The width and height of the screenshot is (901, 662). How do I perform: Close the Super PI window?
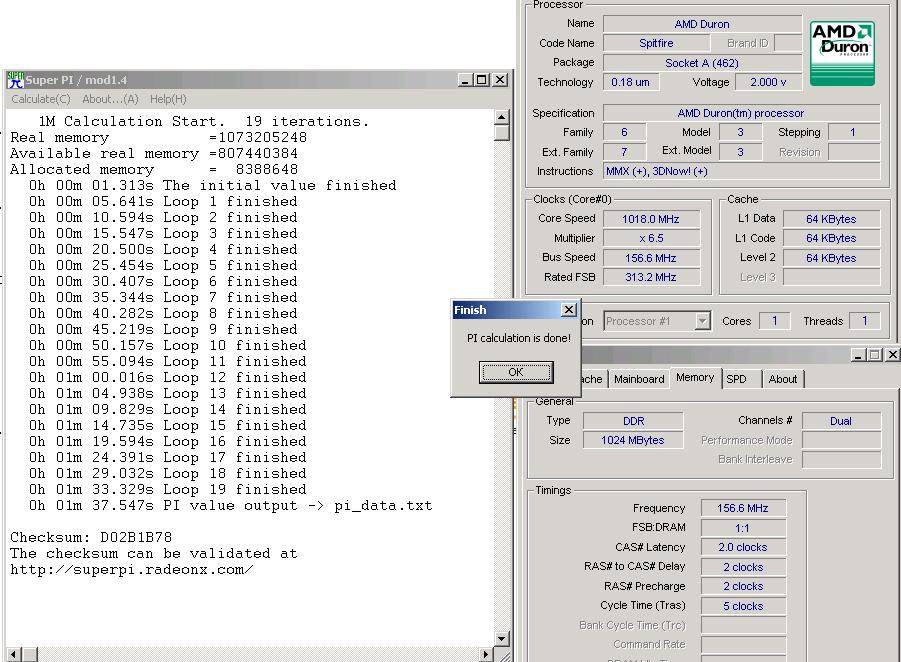(x=500, y=80)
